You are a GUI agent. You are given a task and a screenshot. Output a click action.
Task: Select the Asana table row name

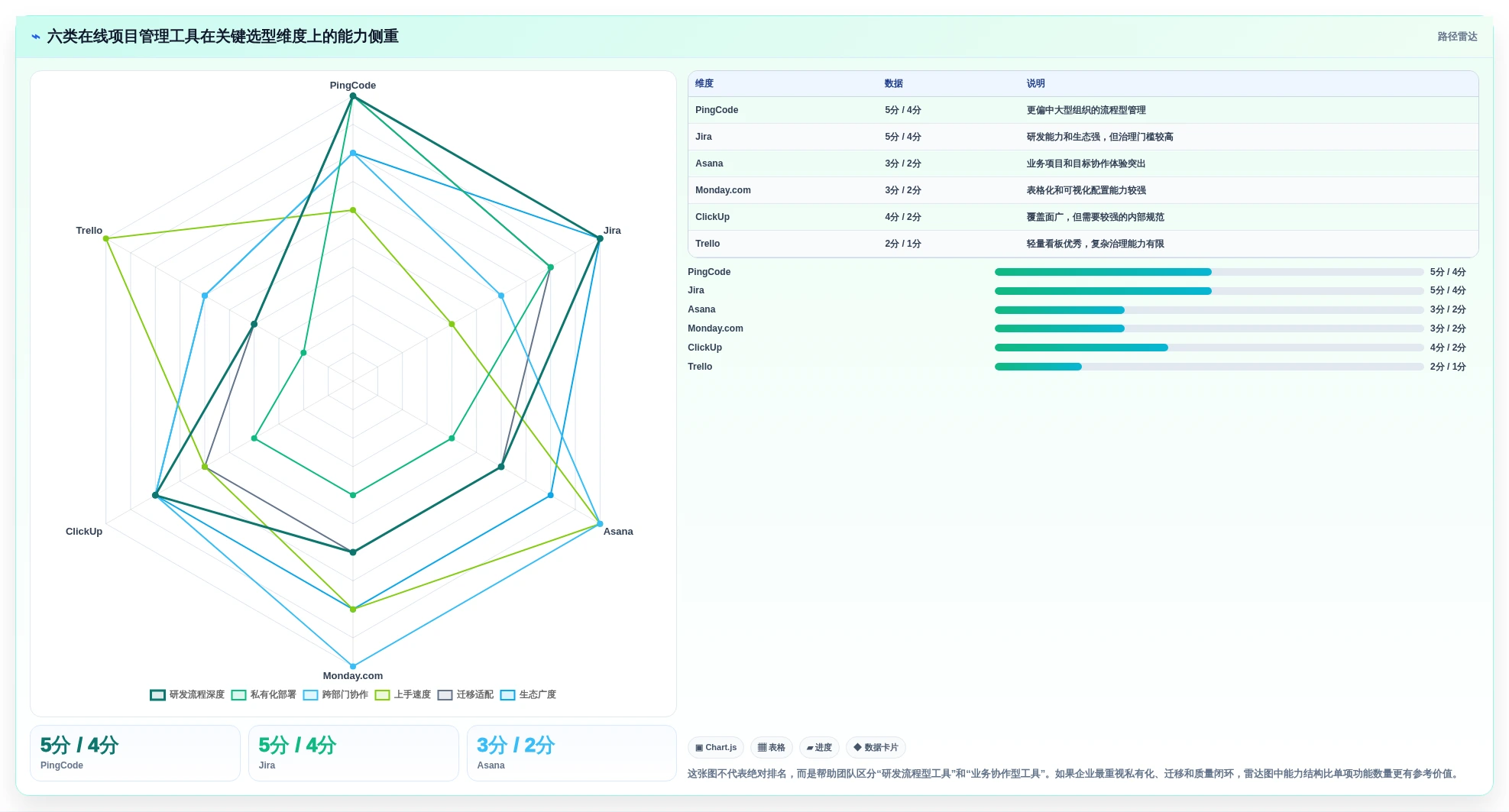tap(709, 163)
